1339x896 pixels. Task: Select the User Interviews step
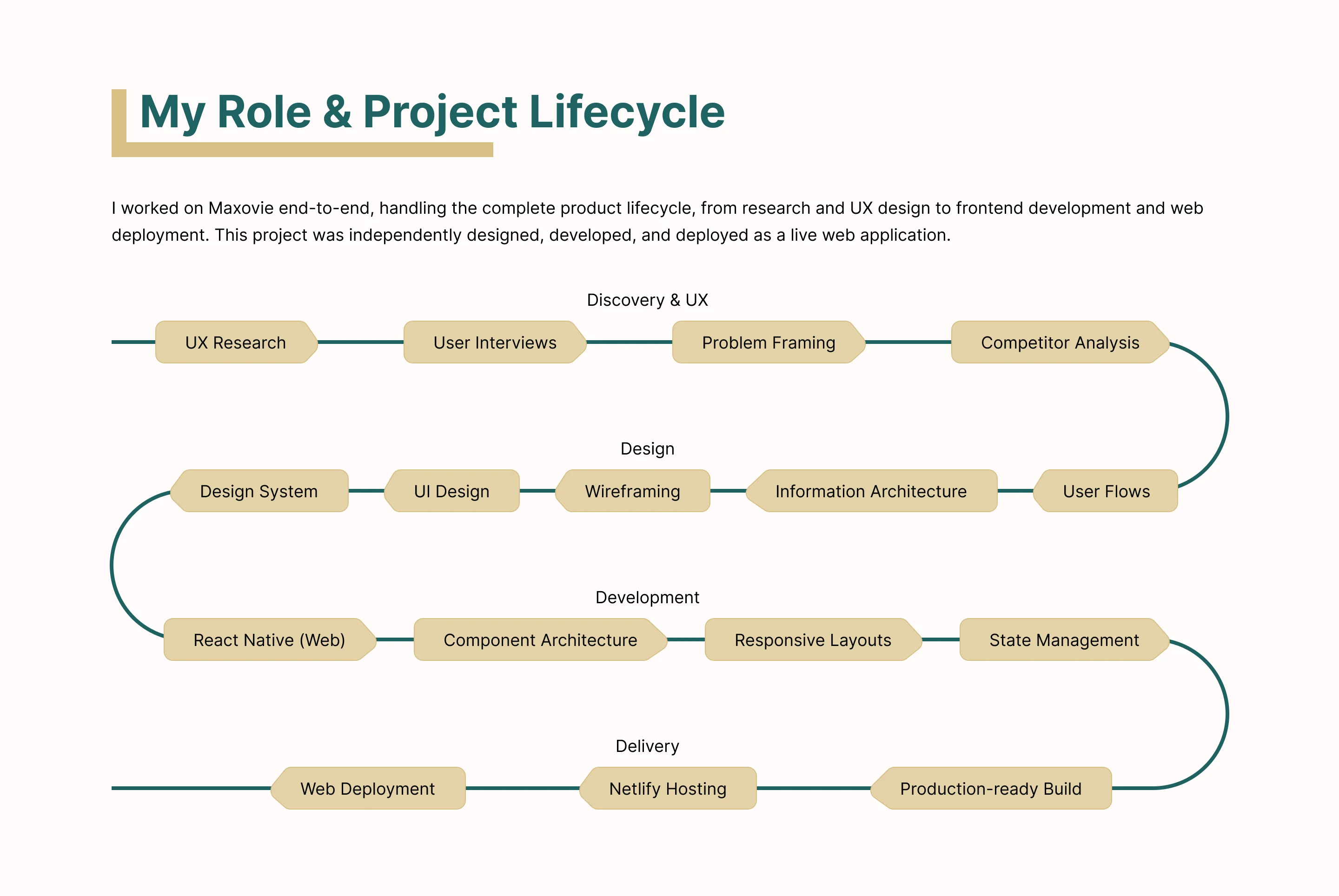[495, 343]
